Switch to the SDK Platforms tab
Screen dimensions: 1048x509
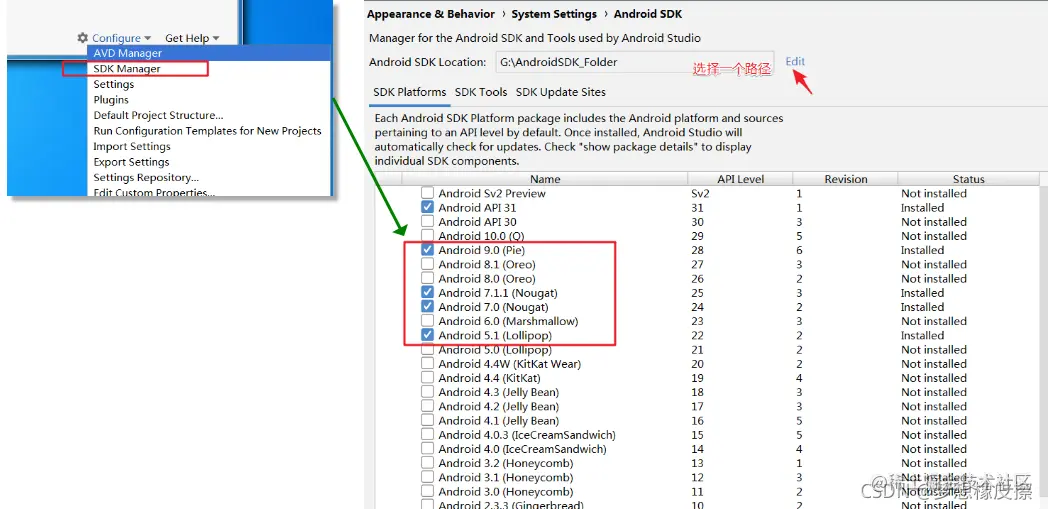point(410,92)
